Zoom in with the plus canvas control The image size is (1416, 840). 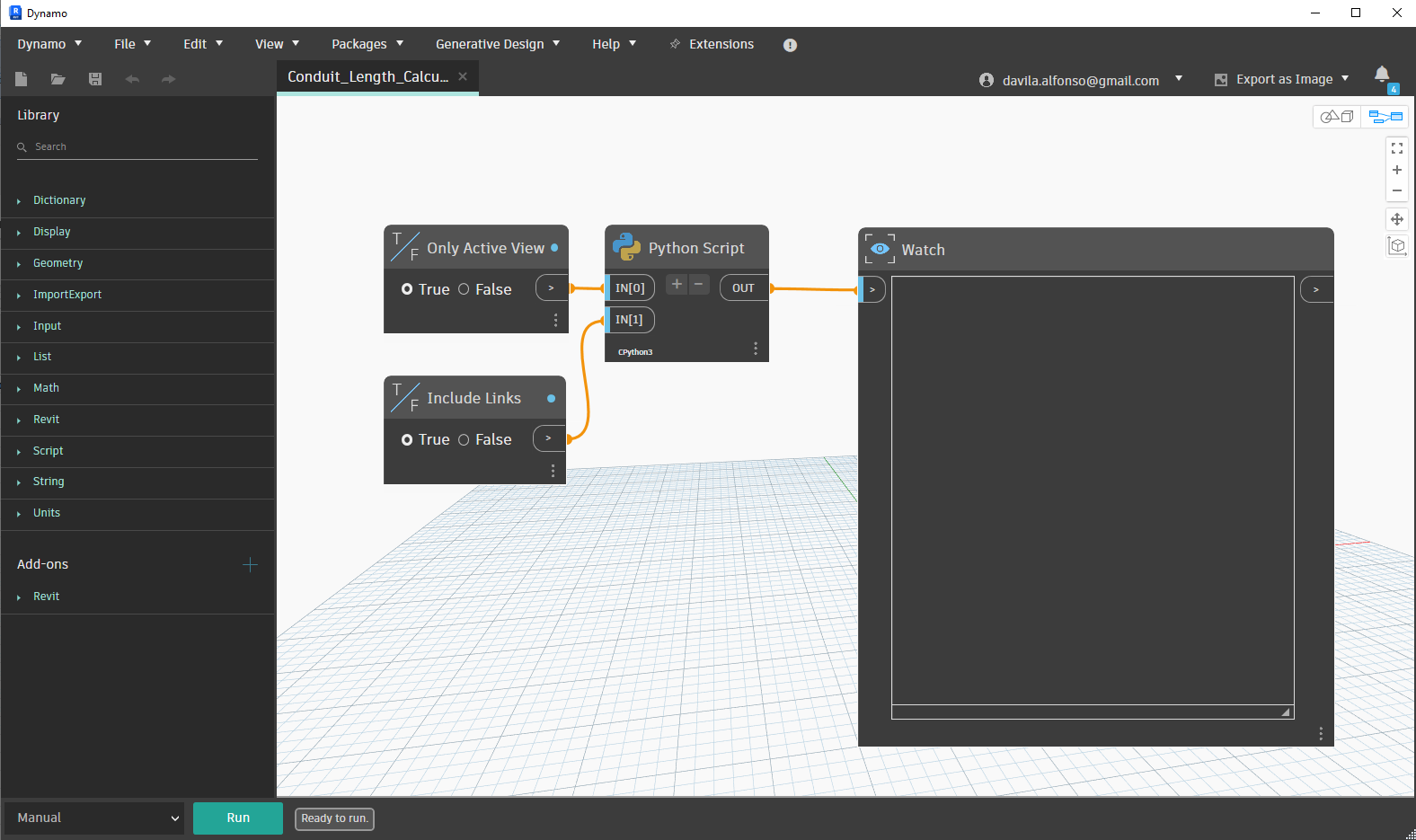[x=1396, y=170]
